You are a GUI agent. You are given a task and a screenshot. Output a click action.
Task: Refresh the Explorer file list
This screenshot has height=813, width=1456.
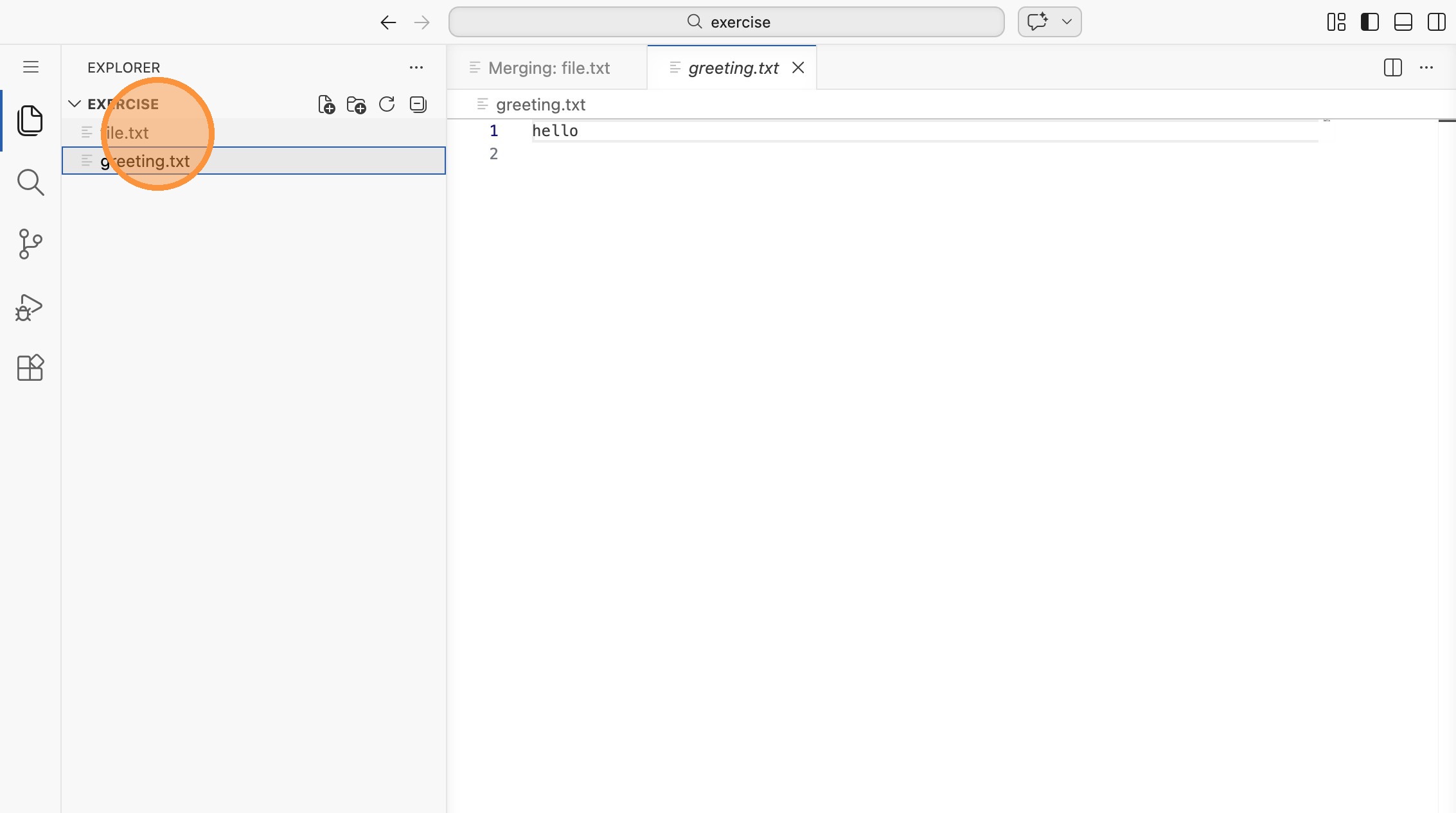[387, 104]
